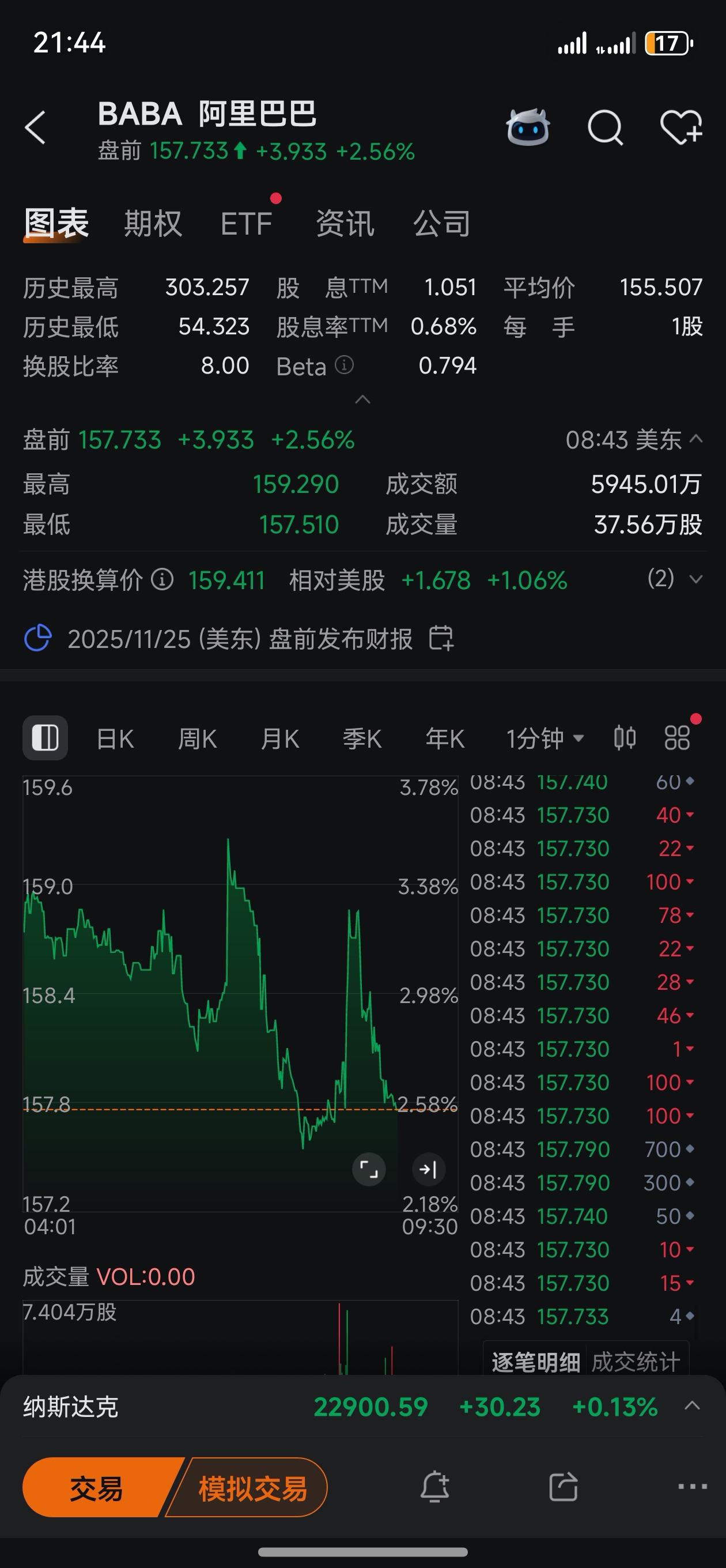Switch to the 图表 tab
Screen dimensions: 726x1568
(x=56, y=224)
